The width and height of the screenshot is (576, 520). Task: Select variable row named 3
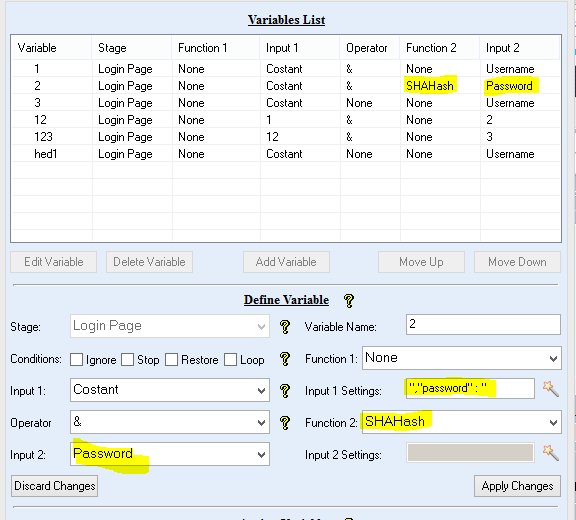pyautogui.click(x=286, y=103)
